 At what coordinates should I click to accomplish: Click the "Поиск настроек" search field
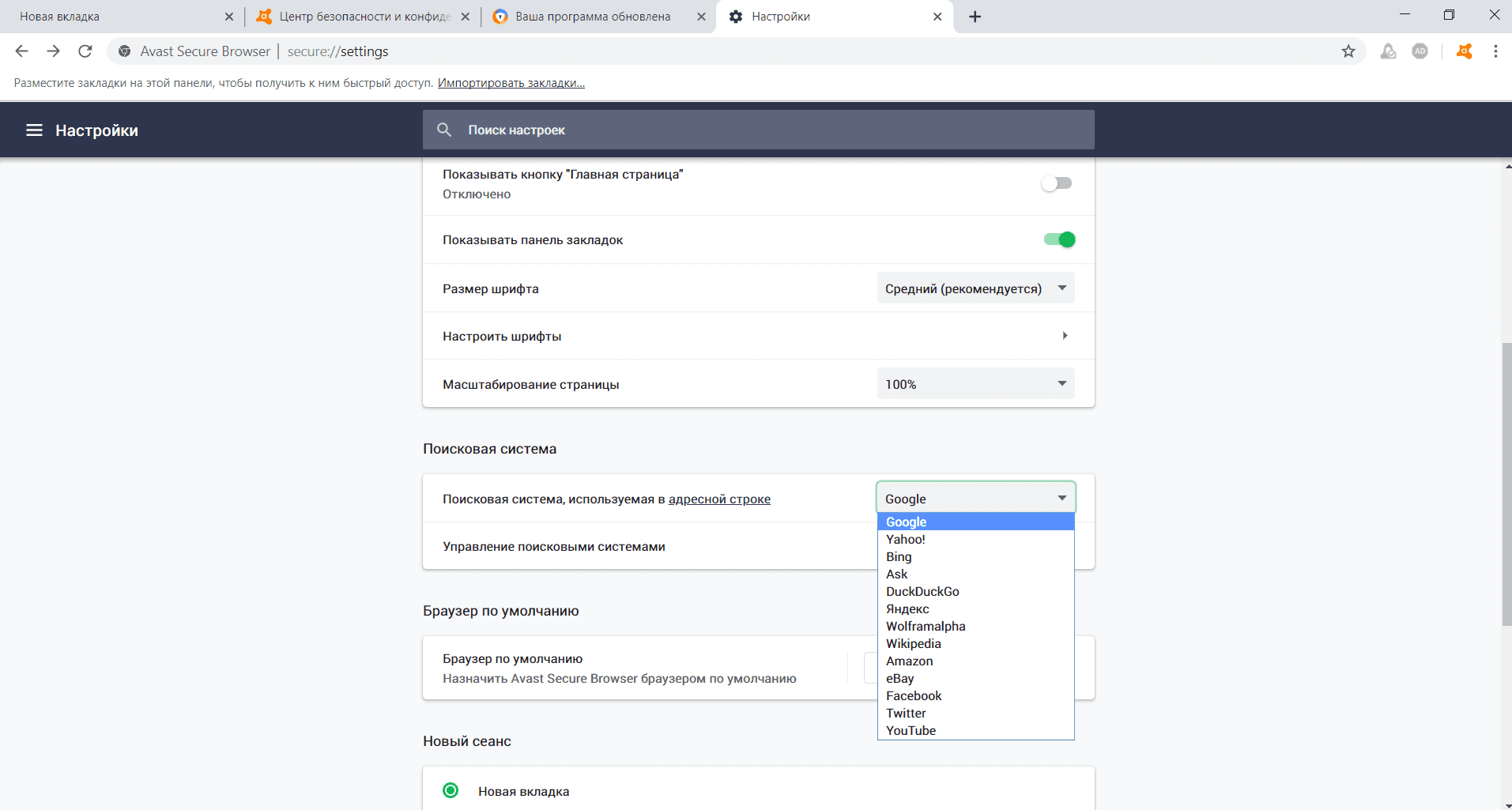[x=759, y=130]
